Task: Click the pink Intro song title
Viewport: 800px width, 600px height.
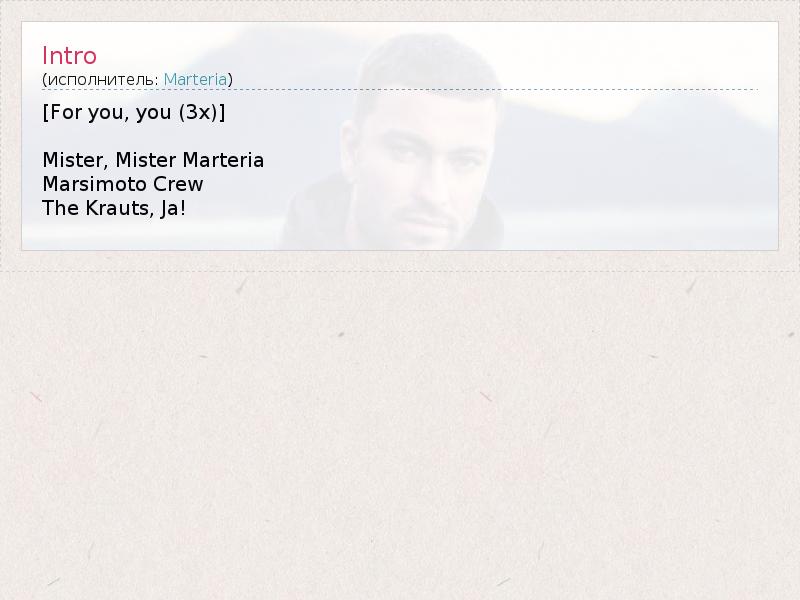Action: pyautogui.click(x=69, y=56)
